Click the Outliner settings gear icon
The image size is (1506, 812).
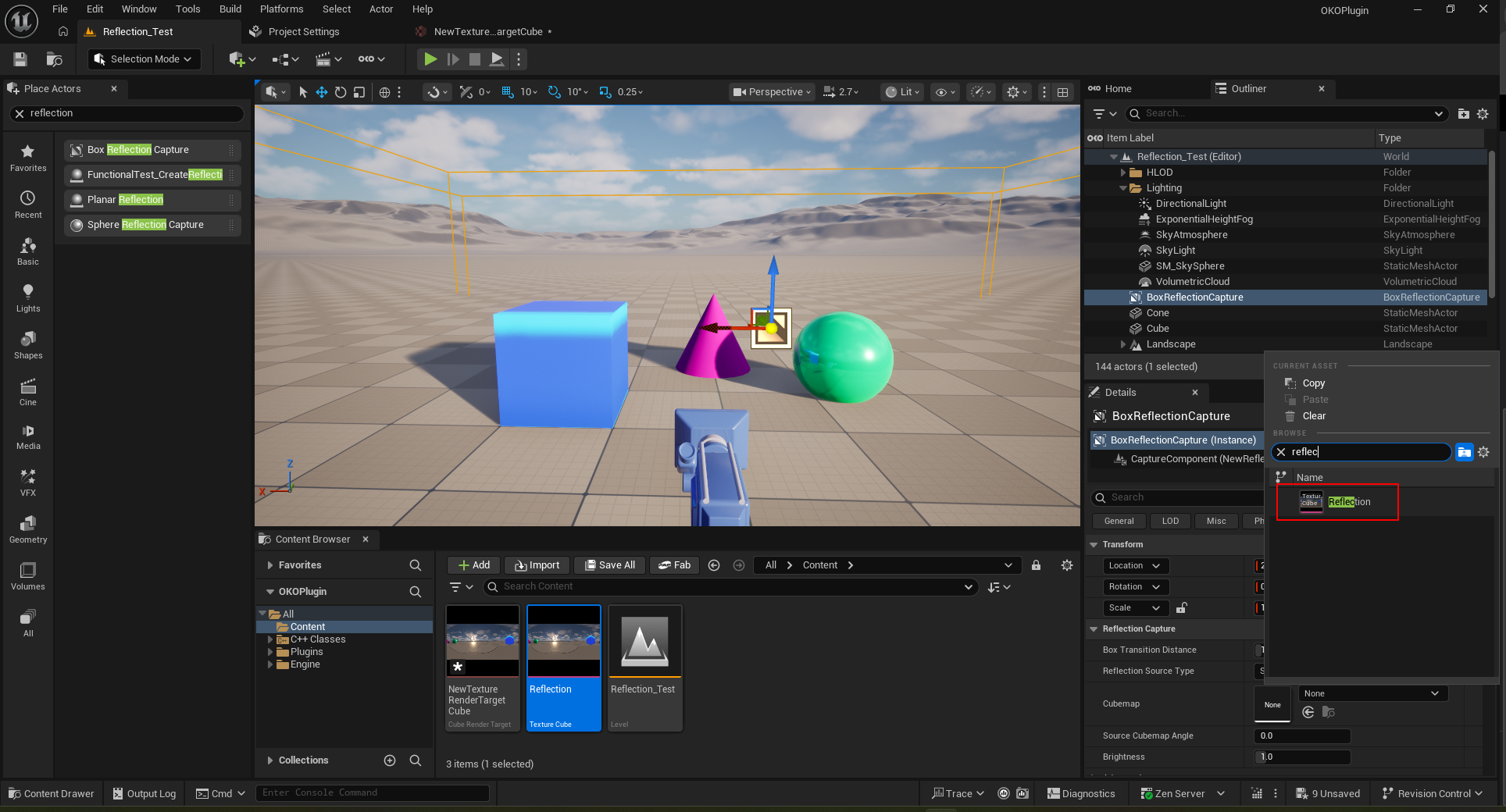coord(1483,114)
